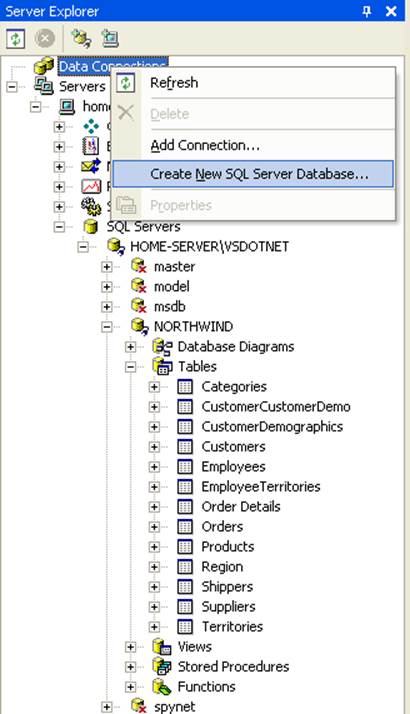Expand the master database node

point(107,266)
